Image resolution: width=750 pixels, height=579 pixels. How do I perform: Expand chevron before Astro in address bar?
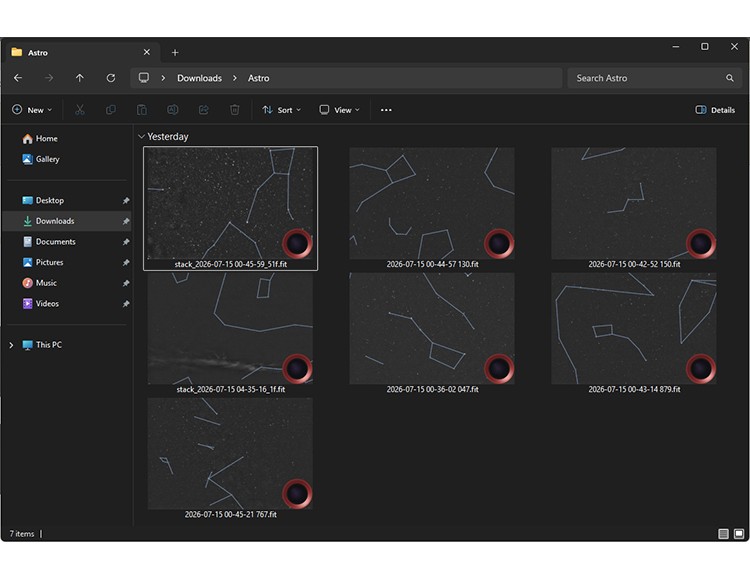pos(235,78)
